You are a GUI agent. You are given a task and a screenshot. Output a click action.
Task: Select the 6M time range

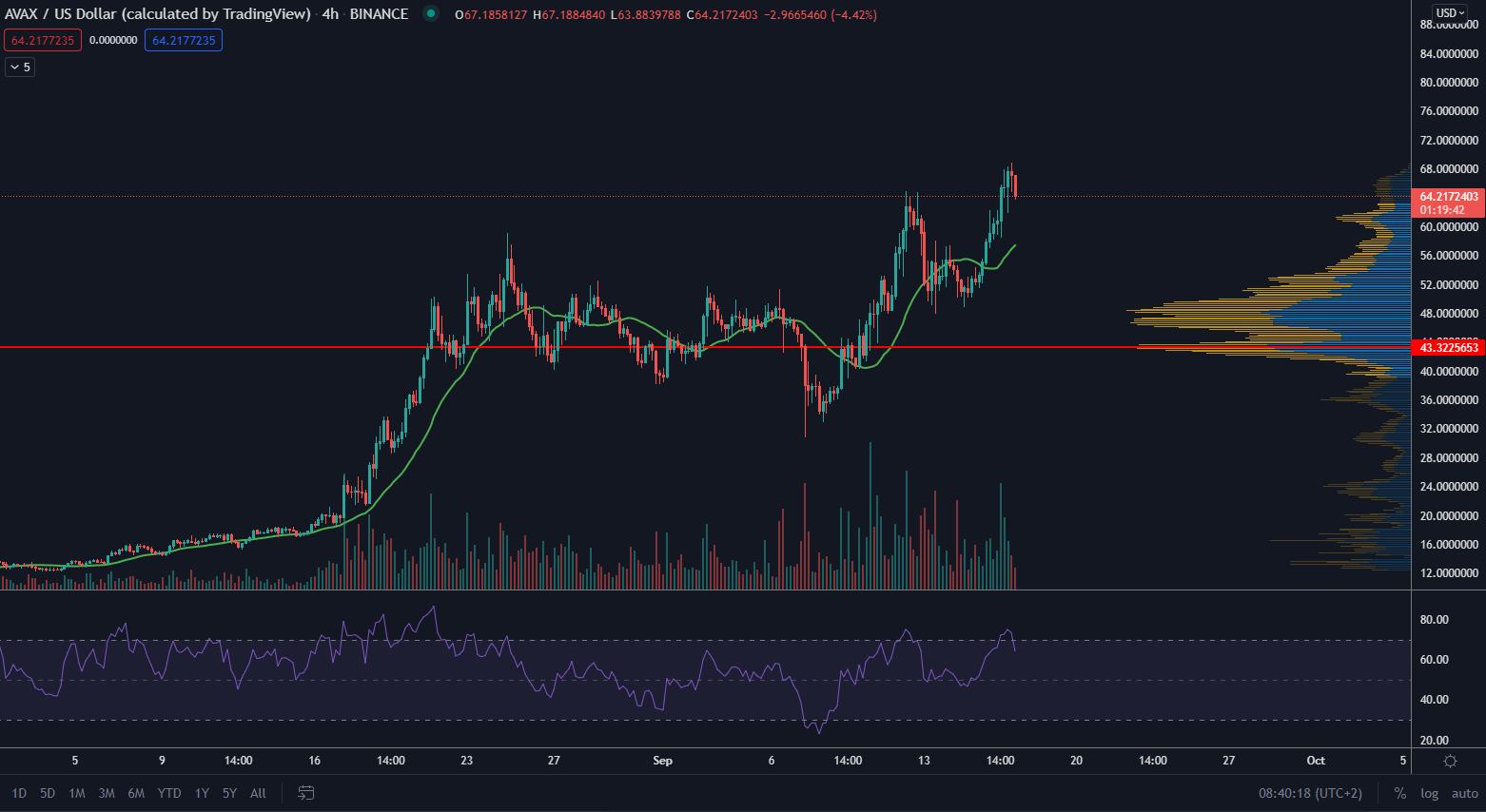click(136, 793)
